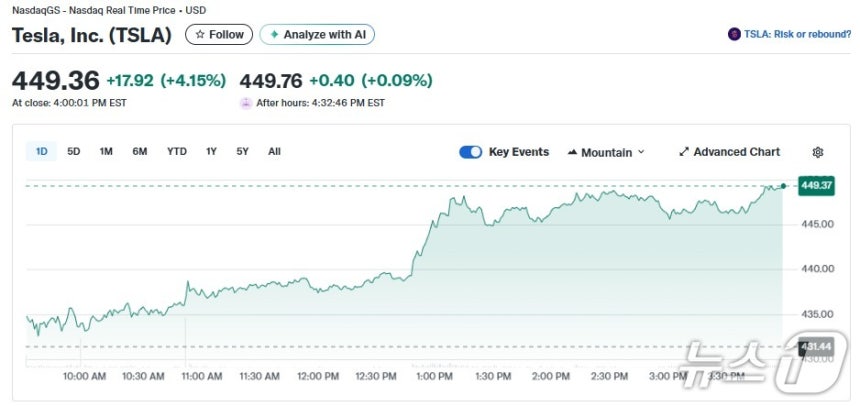Show the 5Y chart range
The height and width of the screenshot is (406, 860).
(243, 152)
